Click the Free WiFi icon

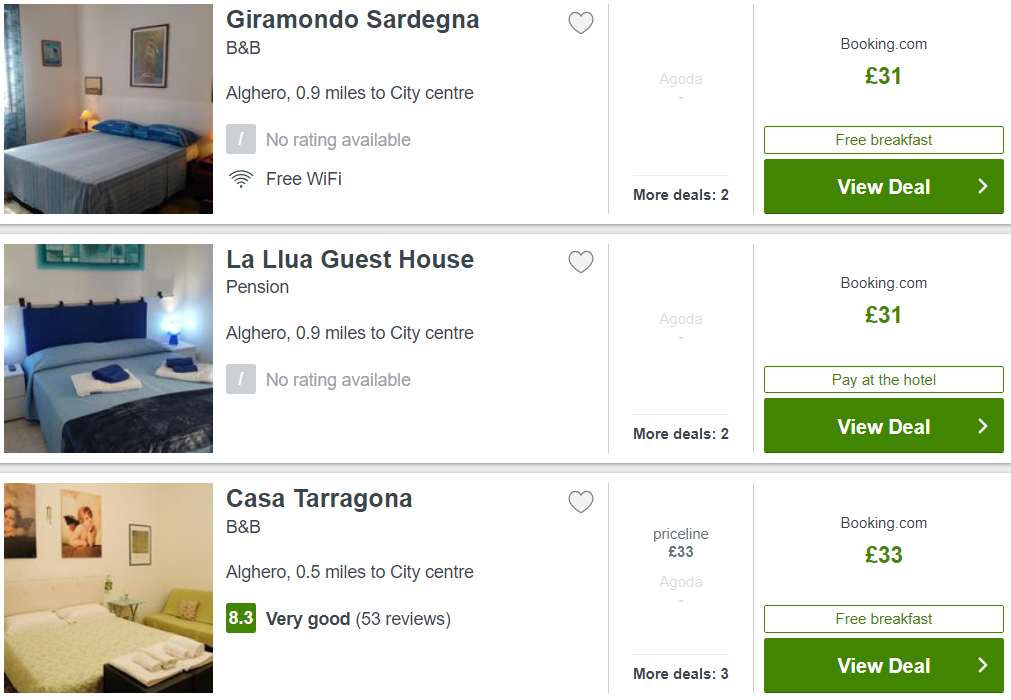click(x=241, y=179)
